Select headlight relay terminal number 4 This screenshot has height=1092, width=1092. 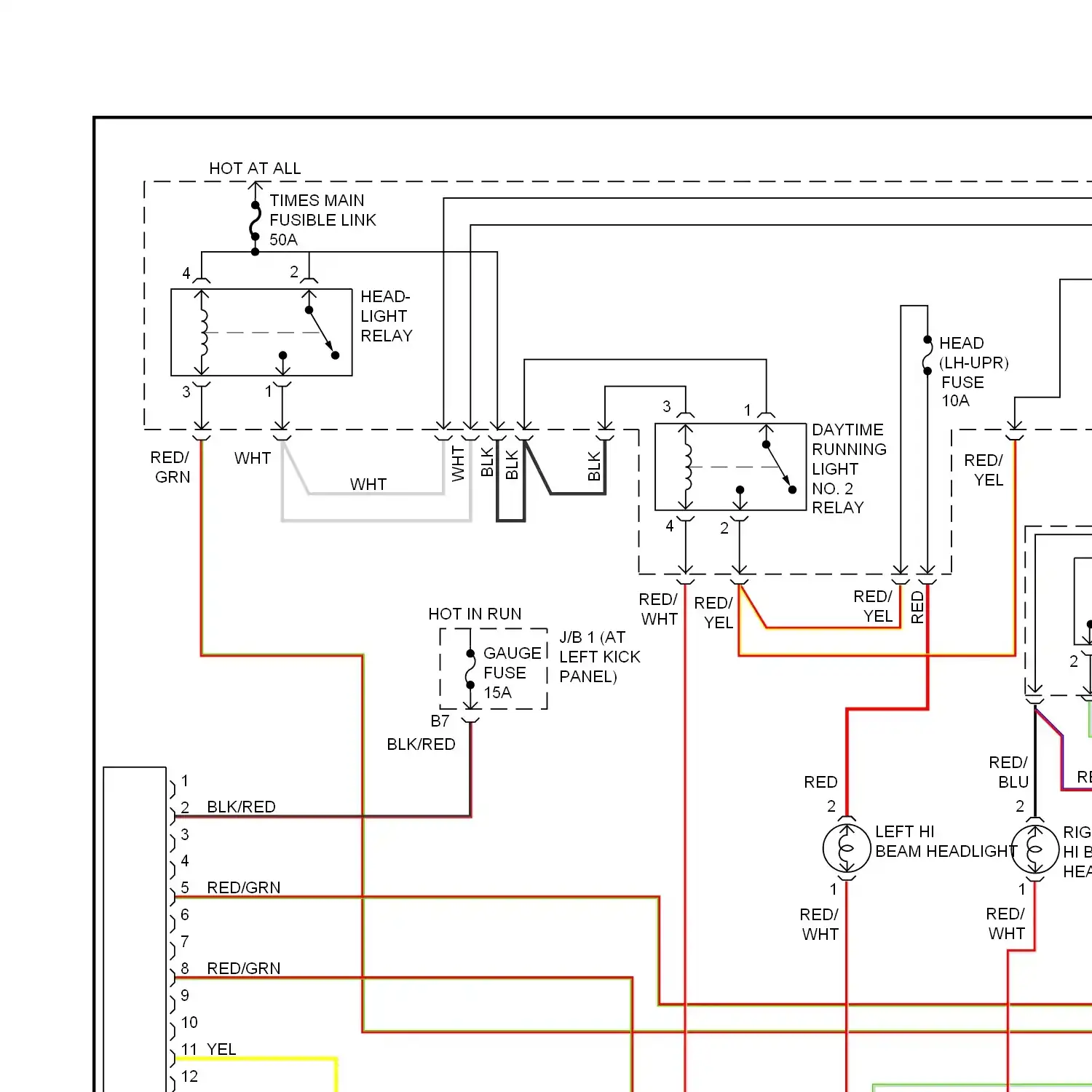pos(186,273)
